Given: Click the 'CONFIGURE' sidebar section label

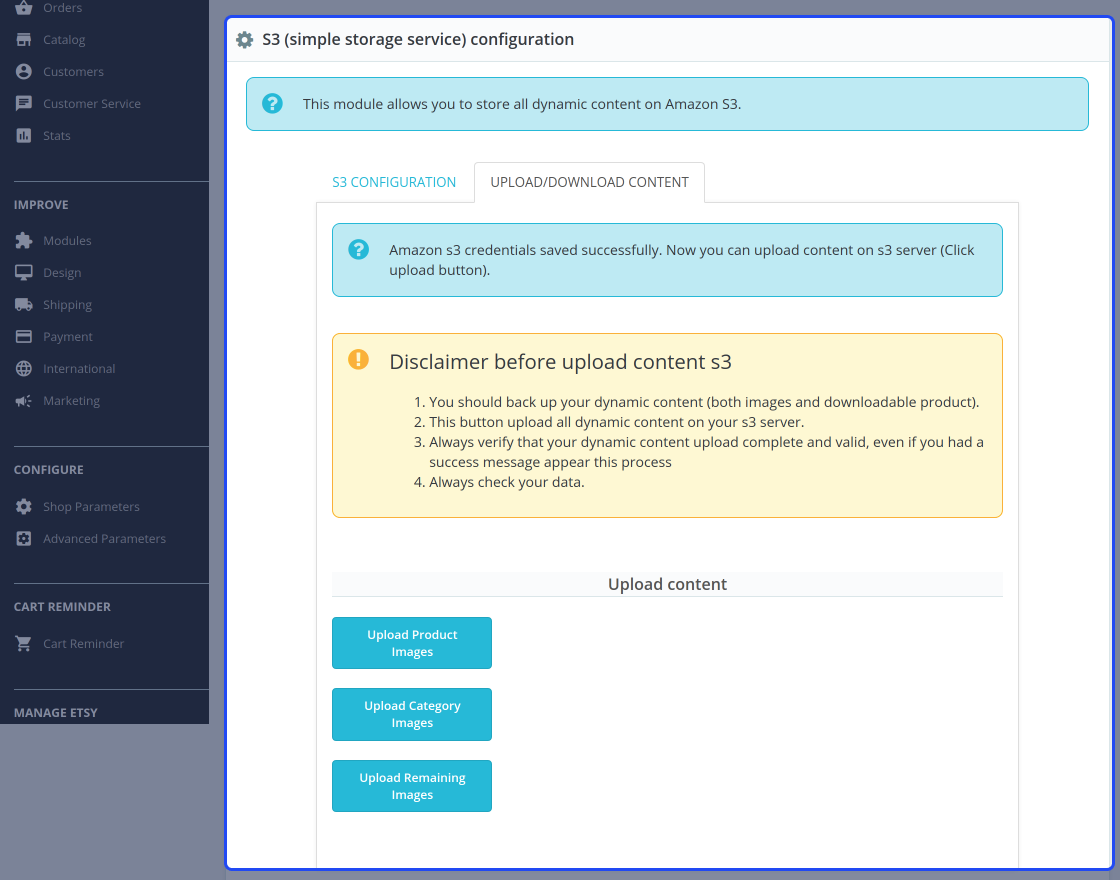Looking at the screenshot, I should click(x=49, y=470).
